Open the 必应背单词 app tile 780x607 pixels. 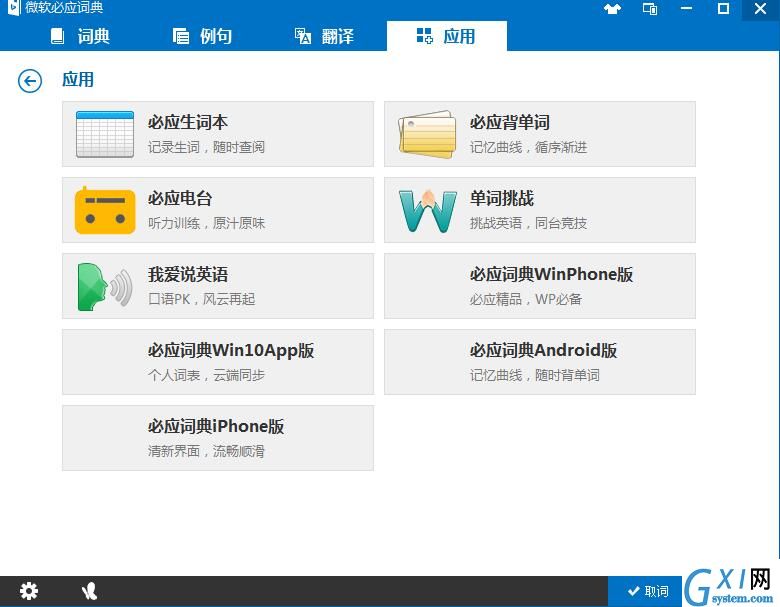tap(540, 134)
